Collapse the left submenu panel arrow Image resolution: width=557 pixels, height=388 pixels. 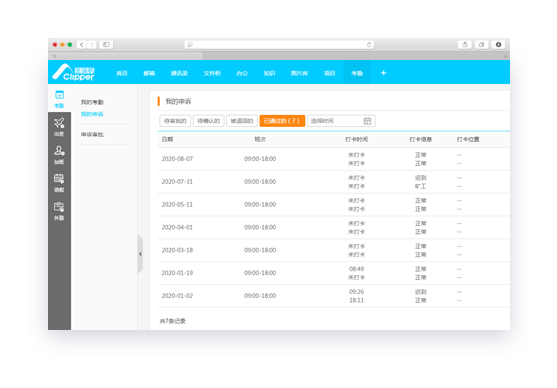(140, 254)
